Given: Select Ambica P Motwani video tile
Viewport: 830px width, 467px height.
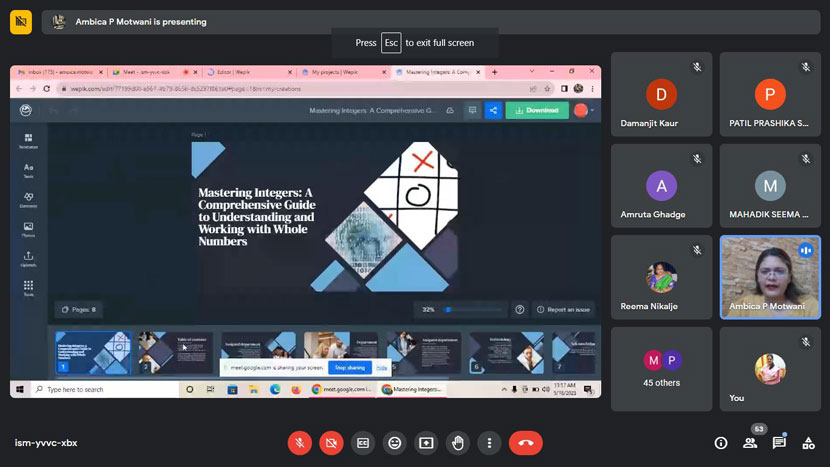Looking at the screenshot, I should [x=770, y=277].
